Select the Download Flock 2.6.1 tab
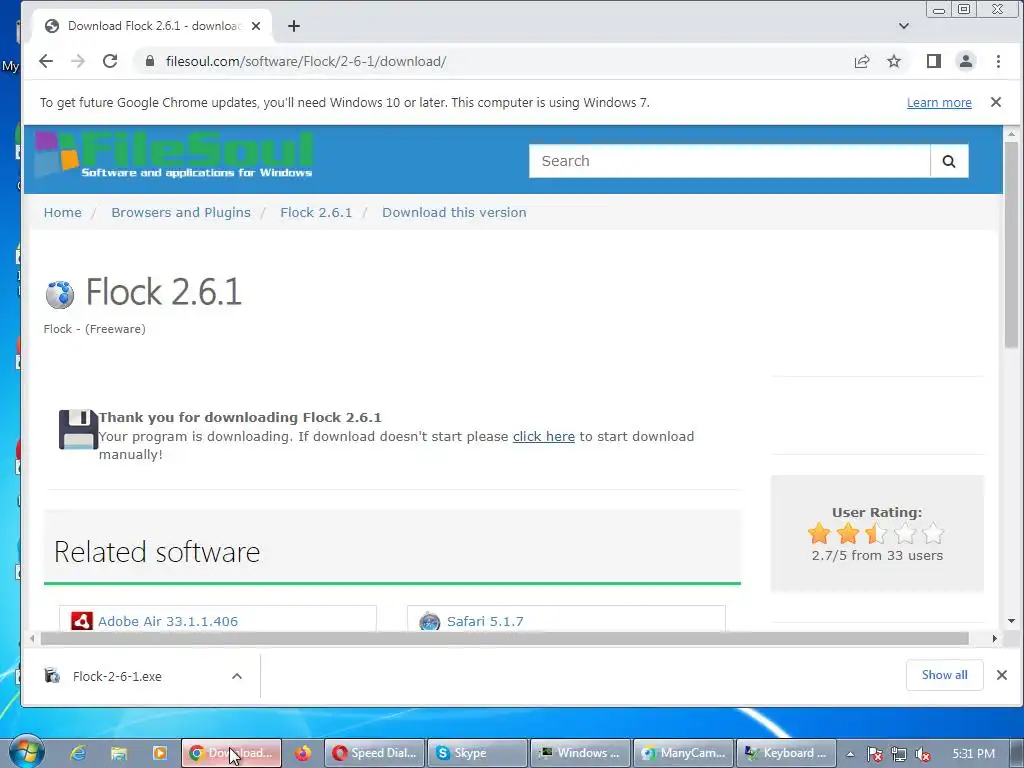This screenshot has height=768, width=1024. (x=153, y=26)
